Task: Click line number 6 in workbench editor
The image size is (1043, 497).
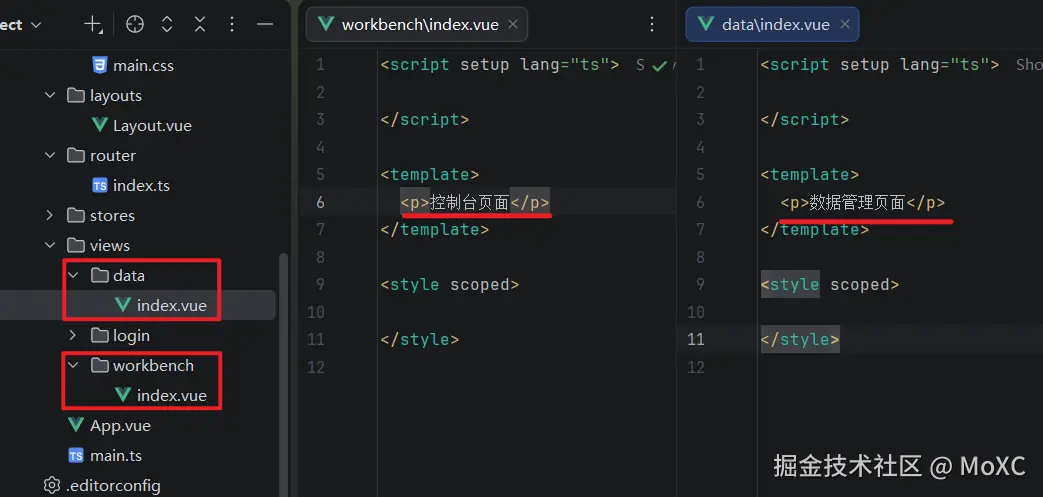Action: 320,202
